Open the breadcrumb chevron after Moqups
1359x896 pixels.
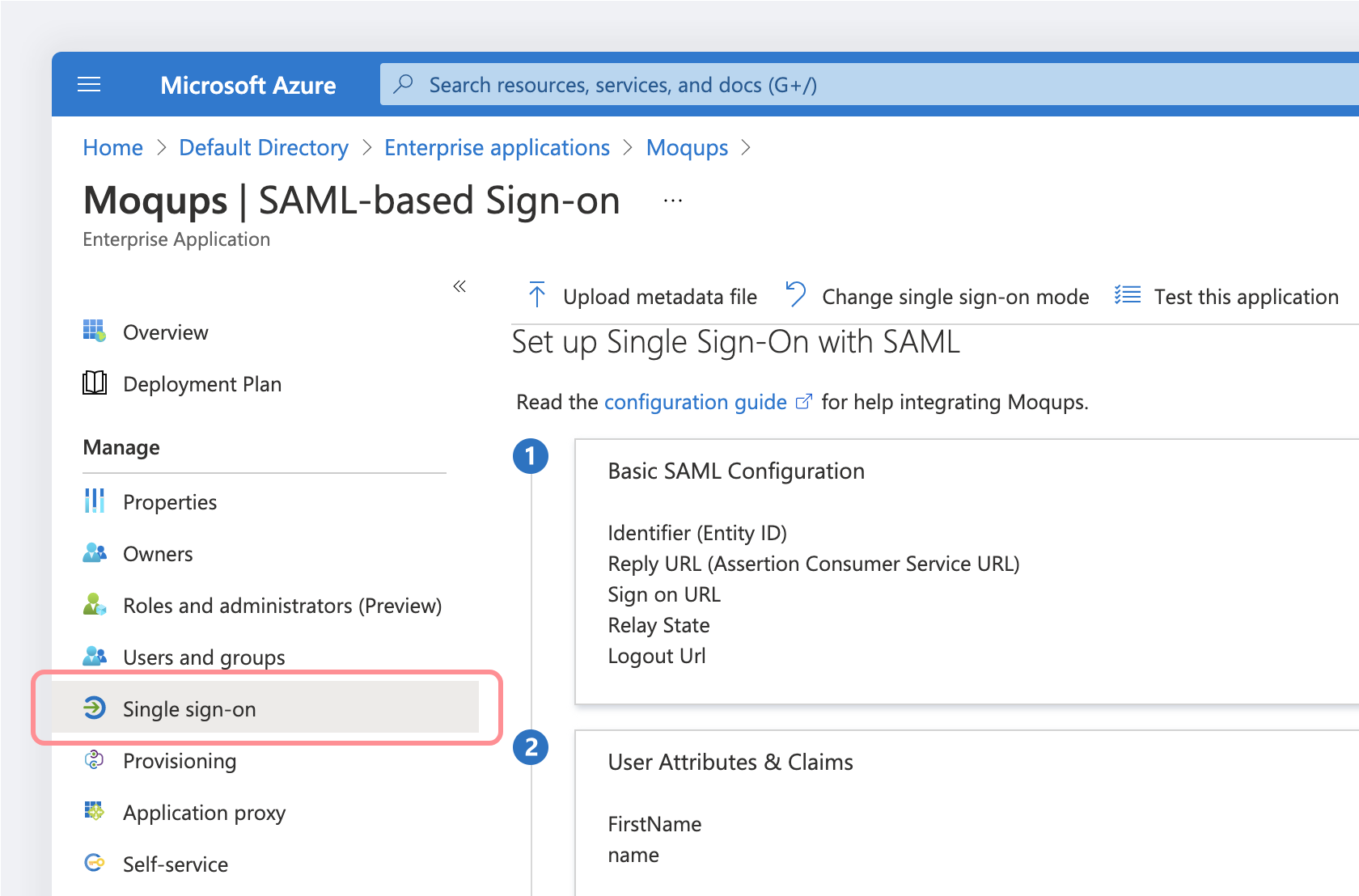[746, 148]
